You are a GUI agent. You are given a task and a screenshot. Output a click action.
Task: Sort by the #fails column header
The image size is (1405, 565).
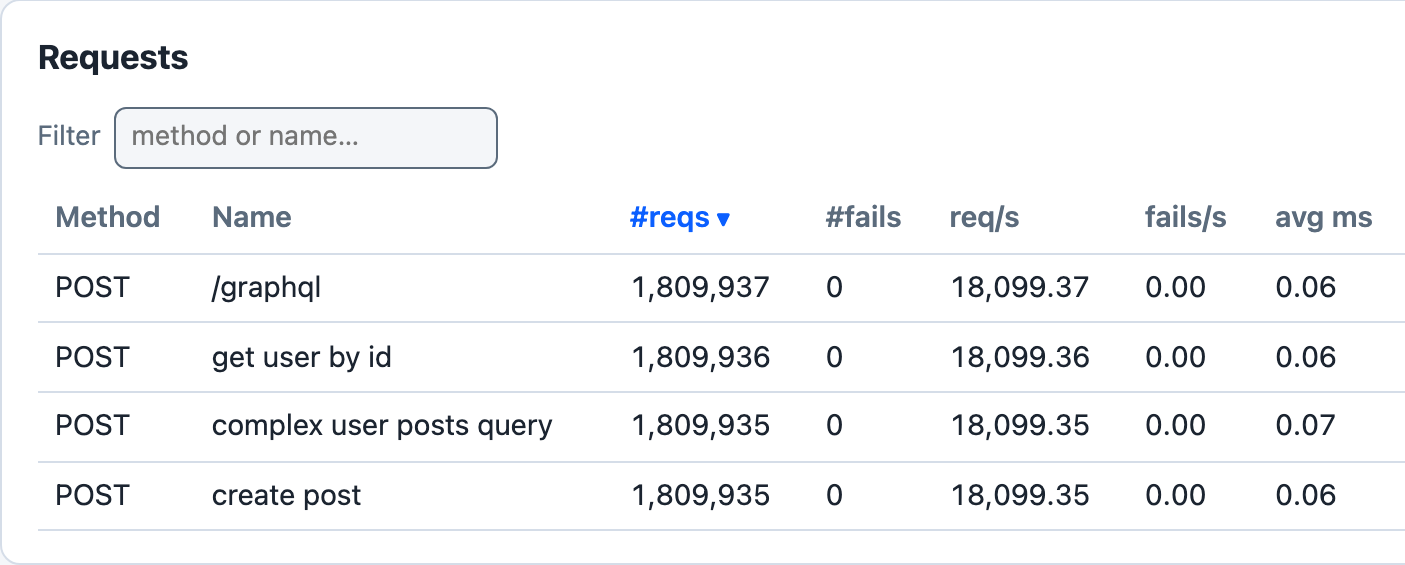[x=863, y=218]
